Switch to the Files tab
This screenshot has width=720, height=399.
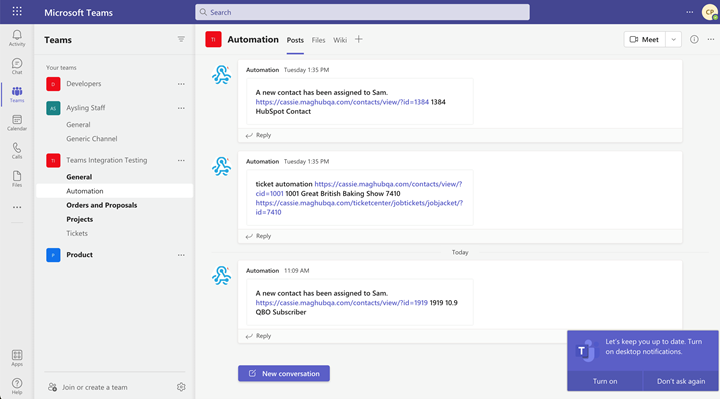(318, 40)
